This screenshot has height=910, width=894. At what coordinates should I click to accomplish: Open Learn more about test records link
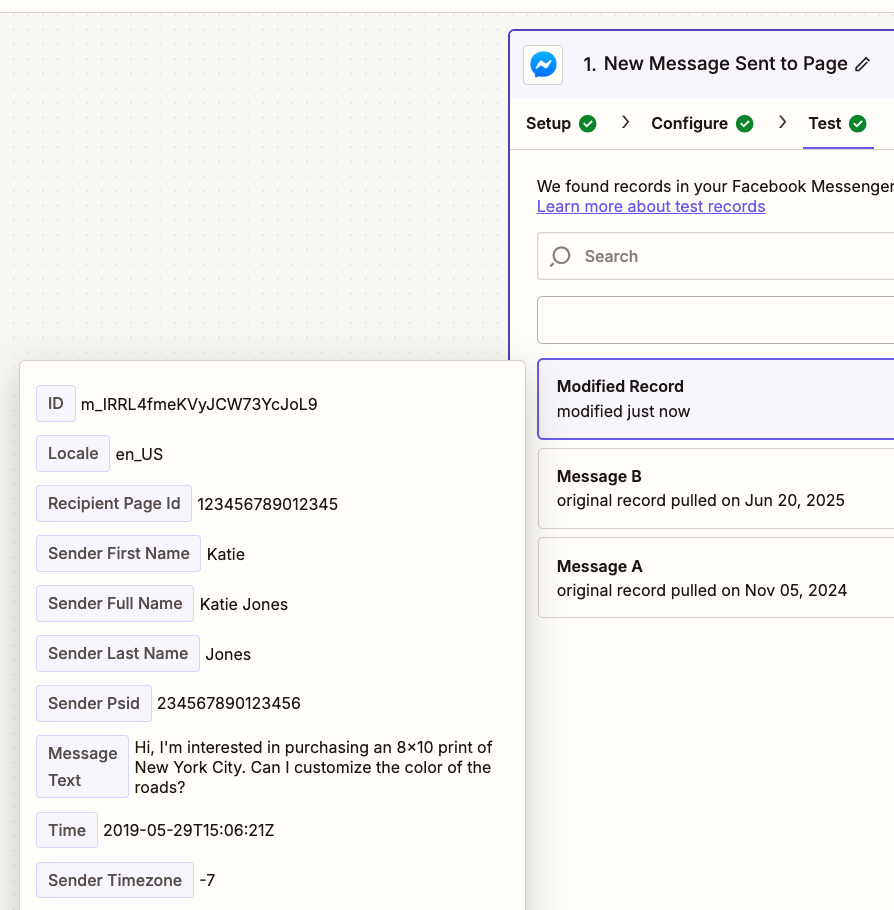click(x=651, y=207)
